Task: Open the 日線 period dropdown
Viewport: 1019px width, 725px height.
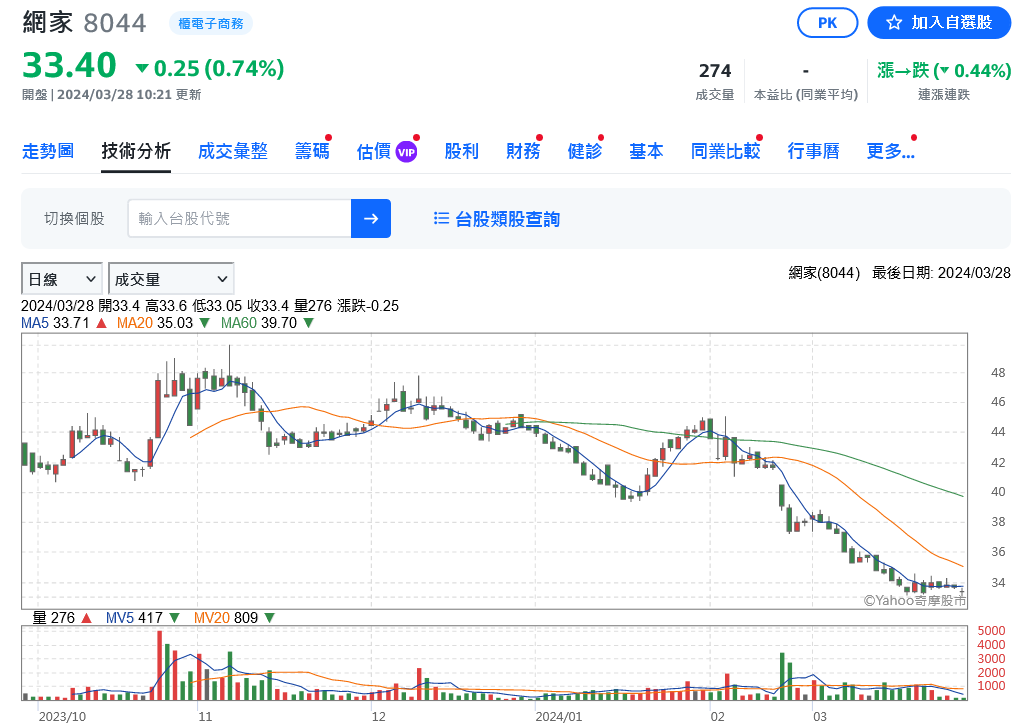Action: coord(62,279)
